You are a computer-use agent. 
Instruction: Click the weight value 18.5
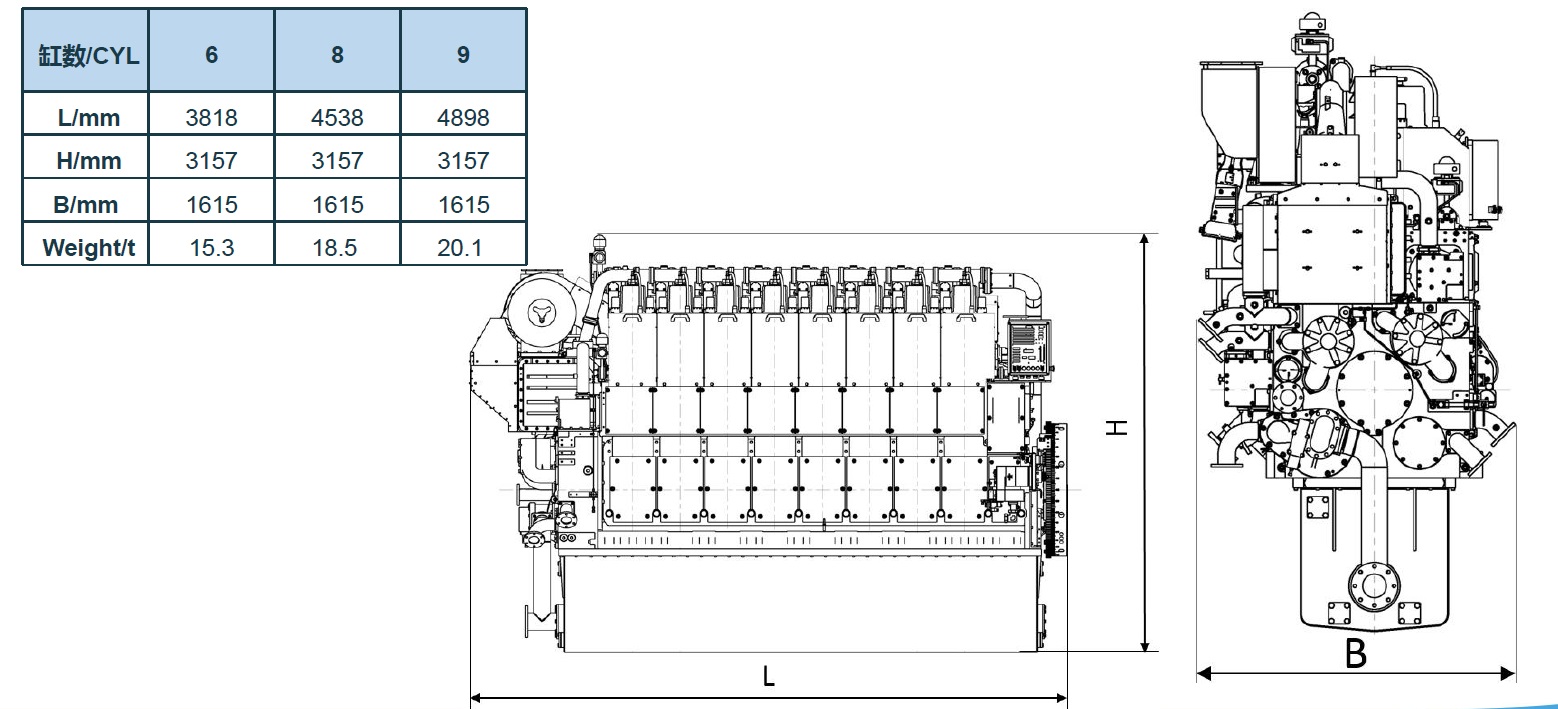pyautogui.click(x=335, y=247)
